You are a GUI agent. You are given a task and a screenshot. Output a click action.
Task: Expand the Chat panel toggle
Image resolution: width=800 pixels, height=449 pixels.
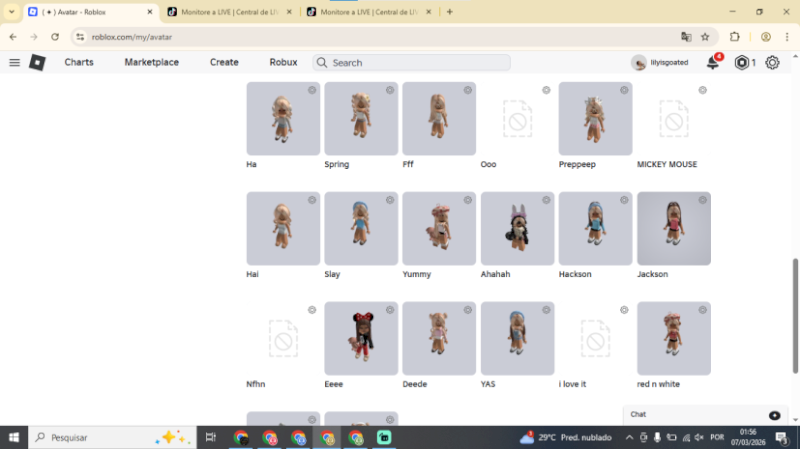coord(774,415)
